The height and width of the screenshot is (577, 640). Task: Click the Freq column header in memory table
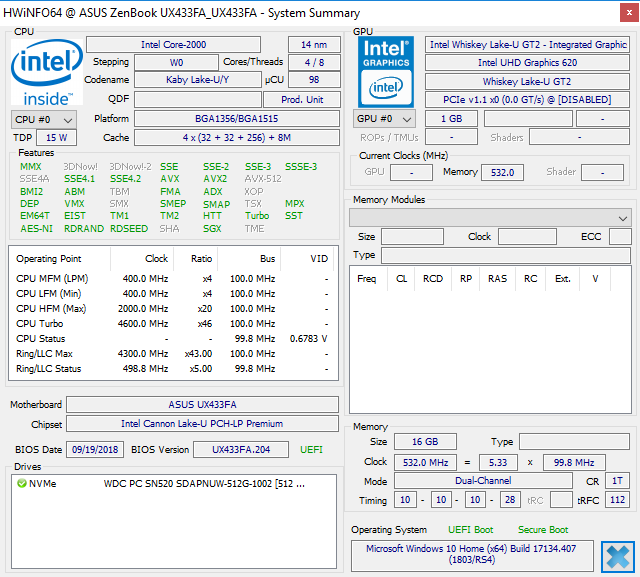pyautogui.click(x=367, y=279)
